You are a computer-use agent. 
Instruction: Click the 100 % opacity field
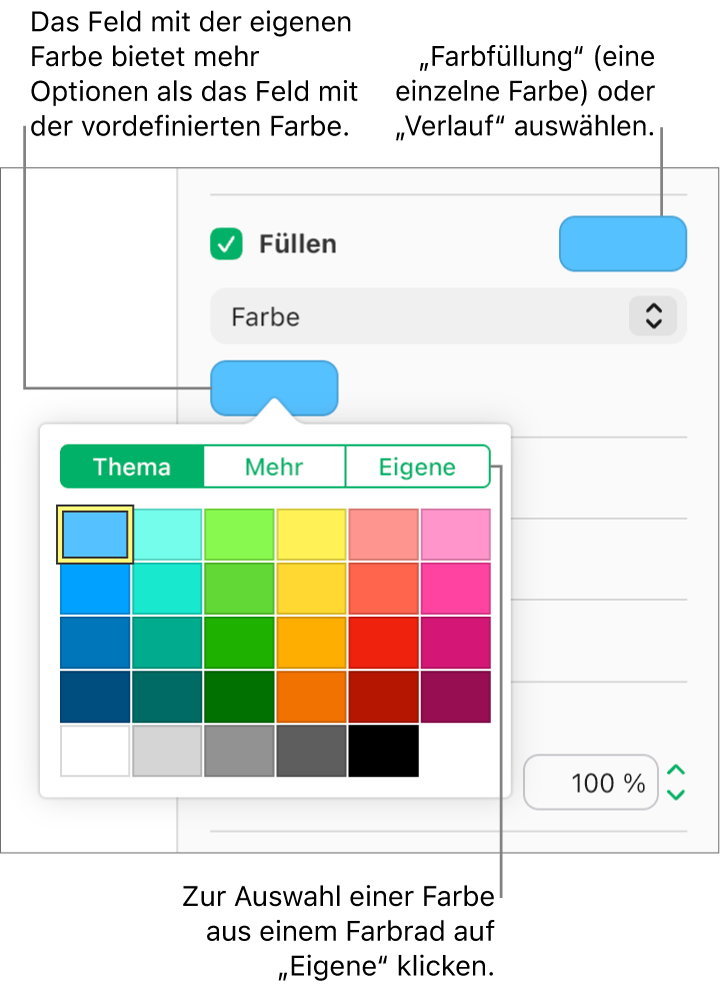(x=591, y=783)
